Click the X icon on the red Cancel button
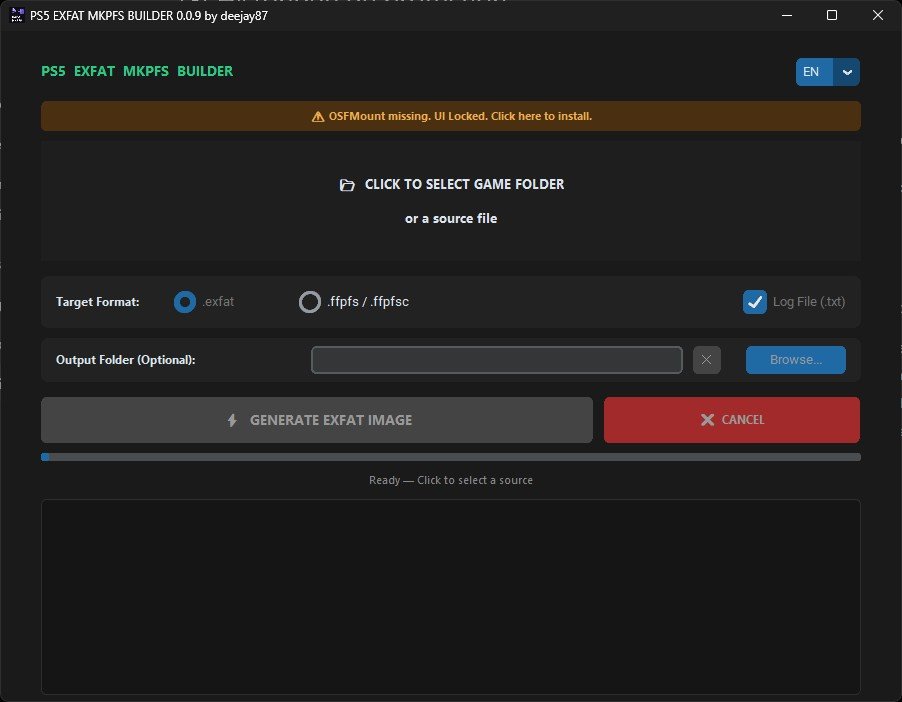 pos(707,420)
